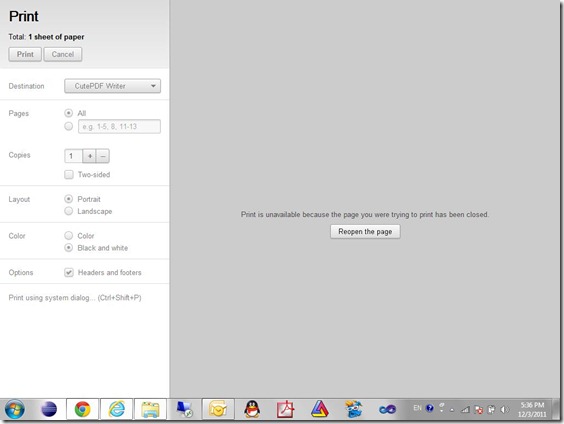Cancel the print dialog
This screenshot has width=564, height=424.
[63, 54]
